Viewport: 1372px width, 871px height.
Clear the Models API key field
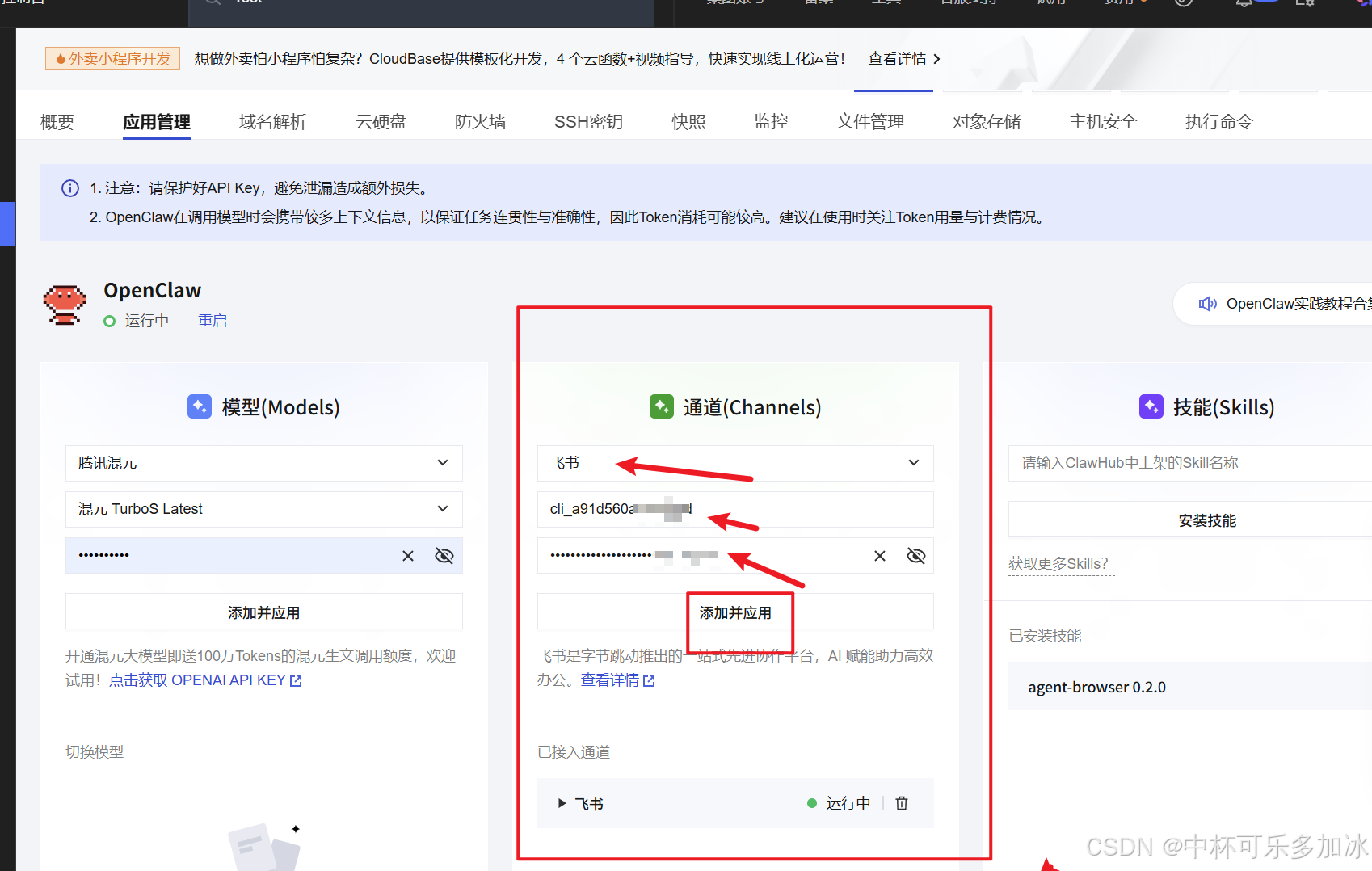pyautogui.click(x=408, y=556)
